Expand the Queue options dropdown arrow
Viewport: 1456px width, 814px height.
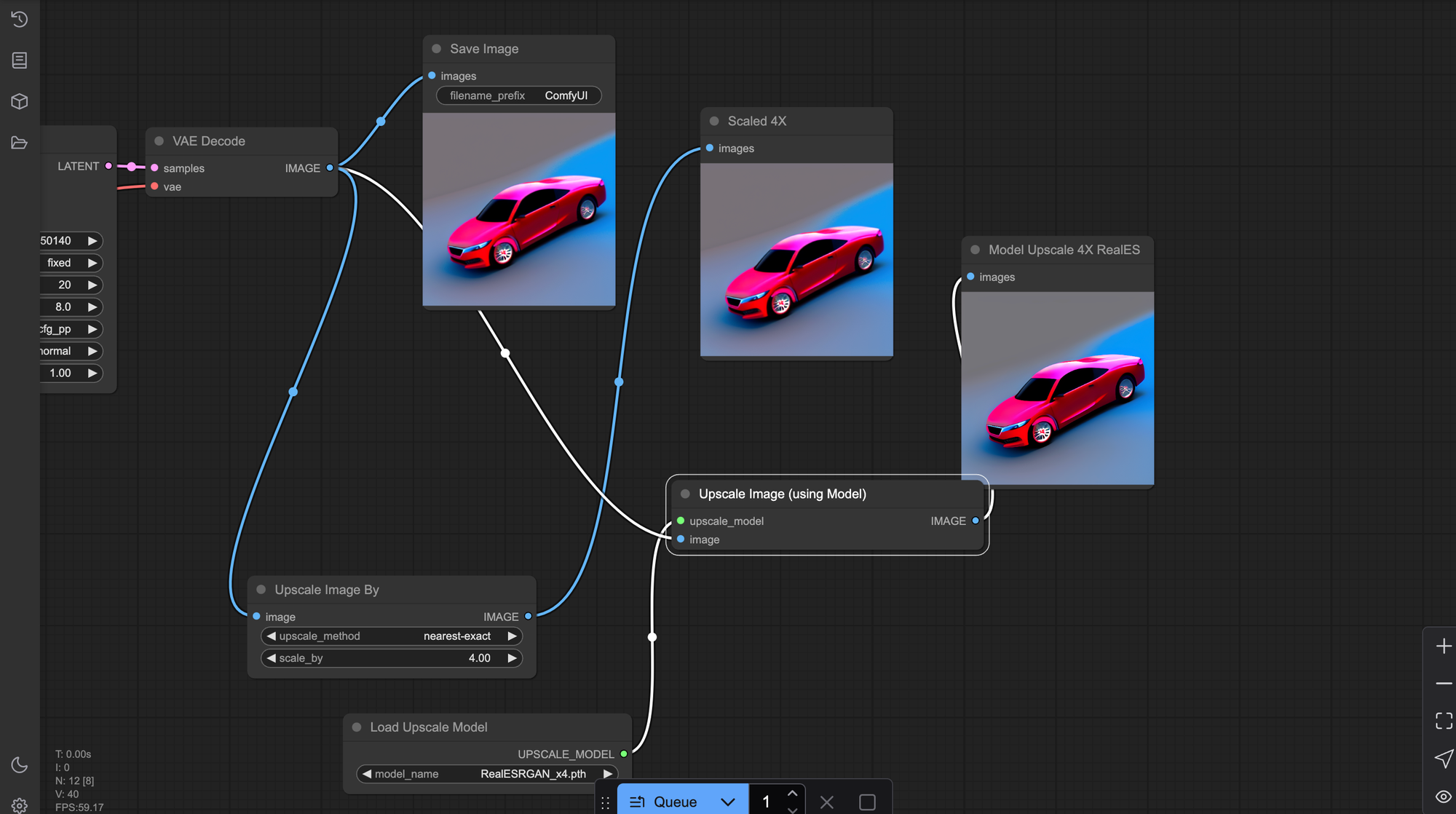point(727,802)
